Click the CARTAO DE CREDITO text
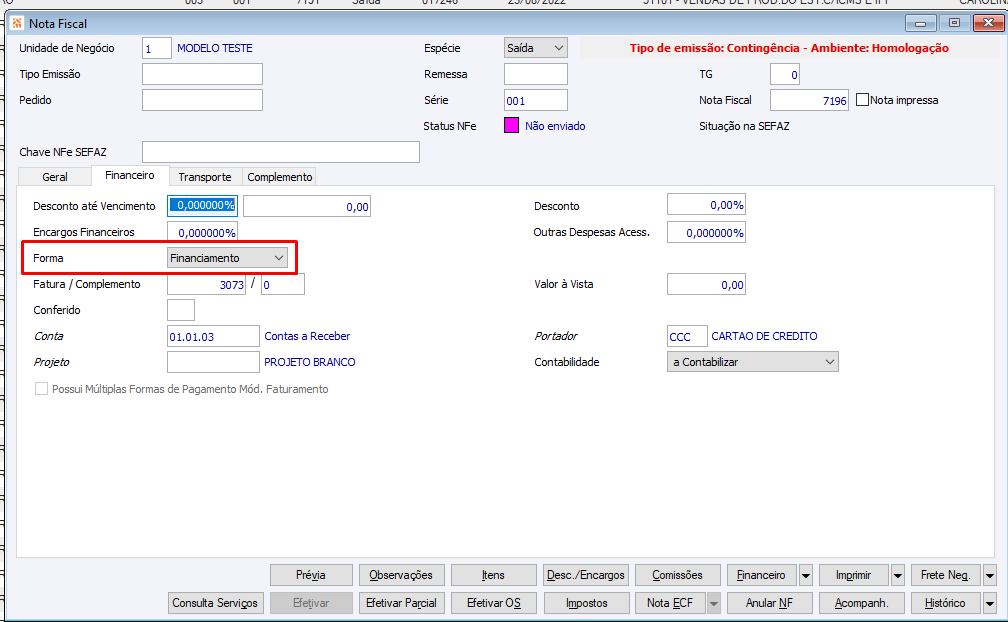 coord(764,336)
